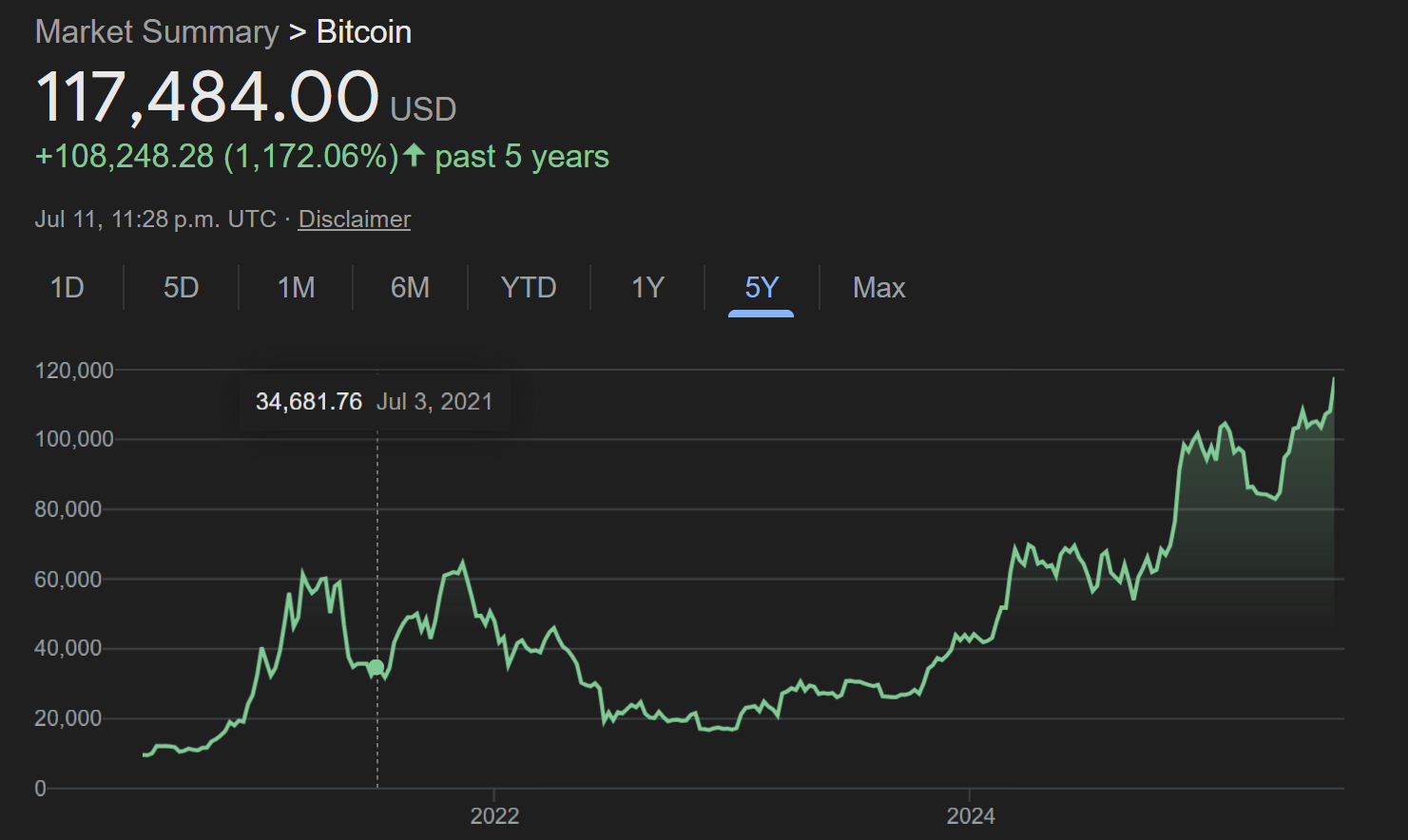Click the chart line's latest peak point
Screen dimensions: 1408x840
[x=1333, y=379]
